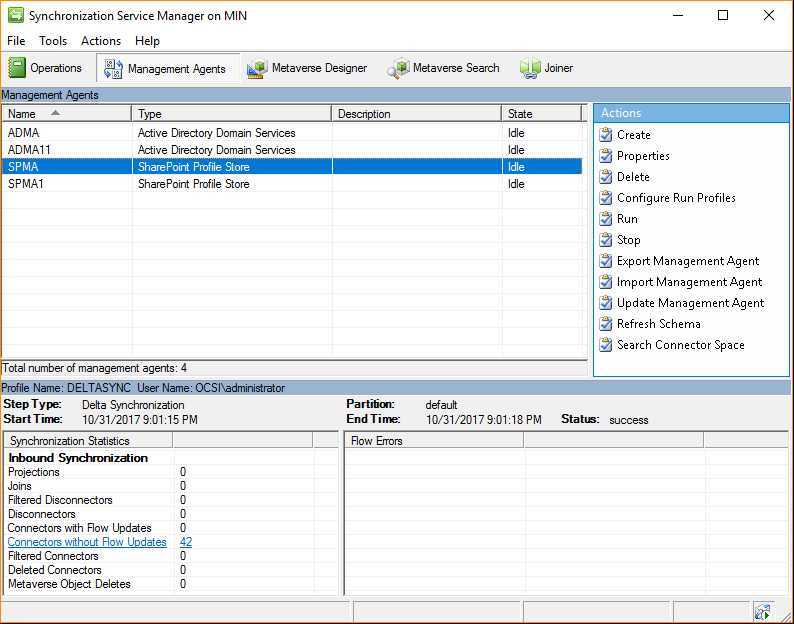Open the File menu
This screenshot has height=624, width=794.
point(16,41)
